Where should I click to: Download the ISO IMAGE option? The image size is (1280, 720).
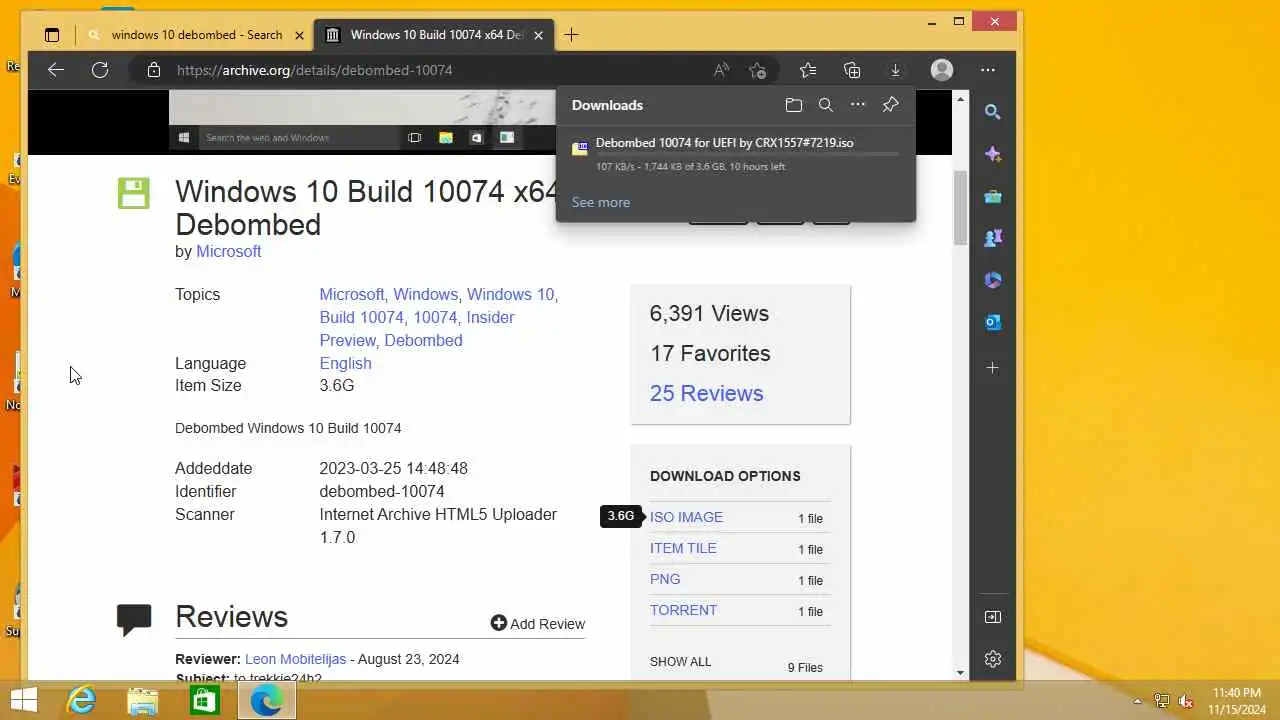tap(686, 517)
